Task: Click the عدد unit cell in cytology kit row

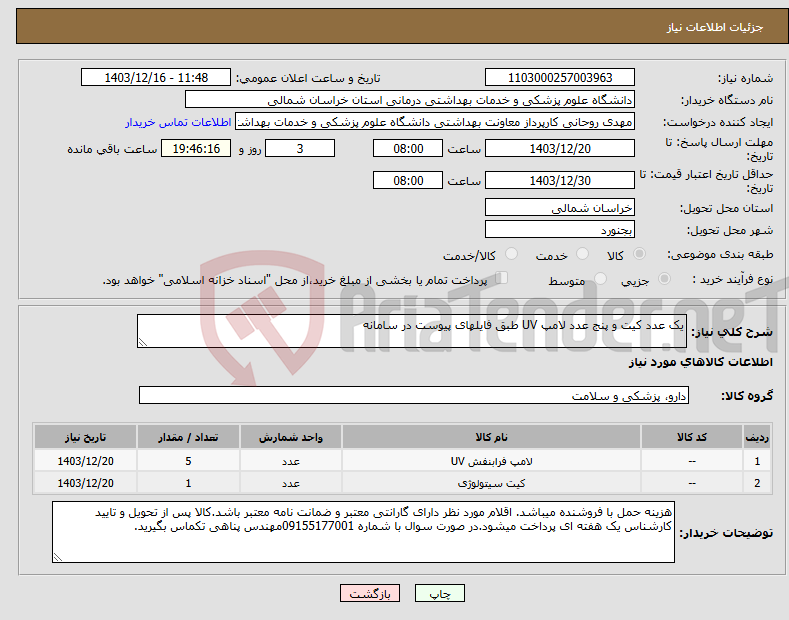Action: pos(291,483)
